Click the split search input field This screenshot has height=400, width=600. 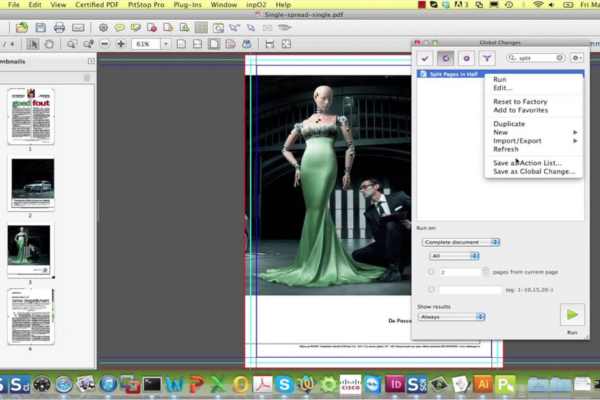537,58
